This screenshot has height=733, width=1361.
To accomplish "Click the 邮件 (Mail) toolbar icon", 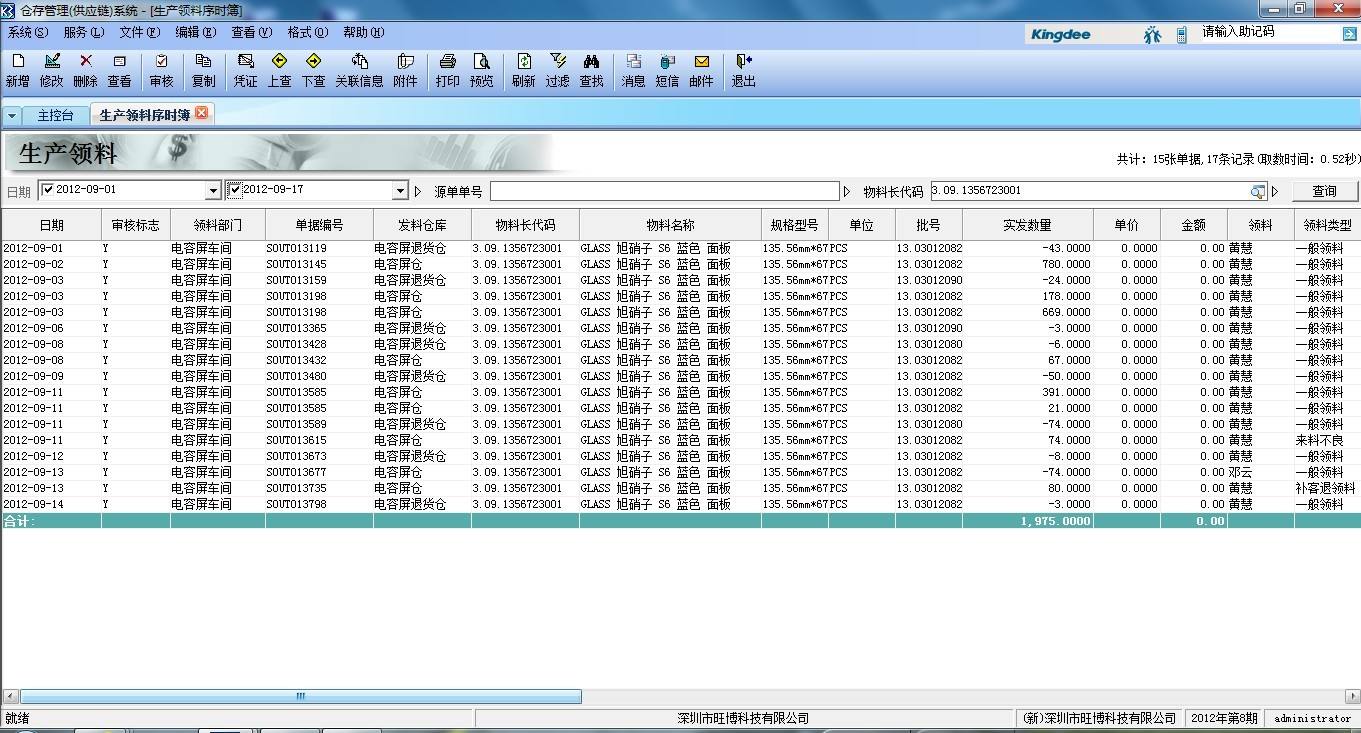I will [701, 70].
